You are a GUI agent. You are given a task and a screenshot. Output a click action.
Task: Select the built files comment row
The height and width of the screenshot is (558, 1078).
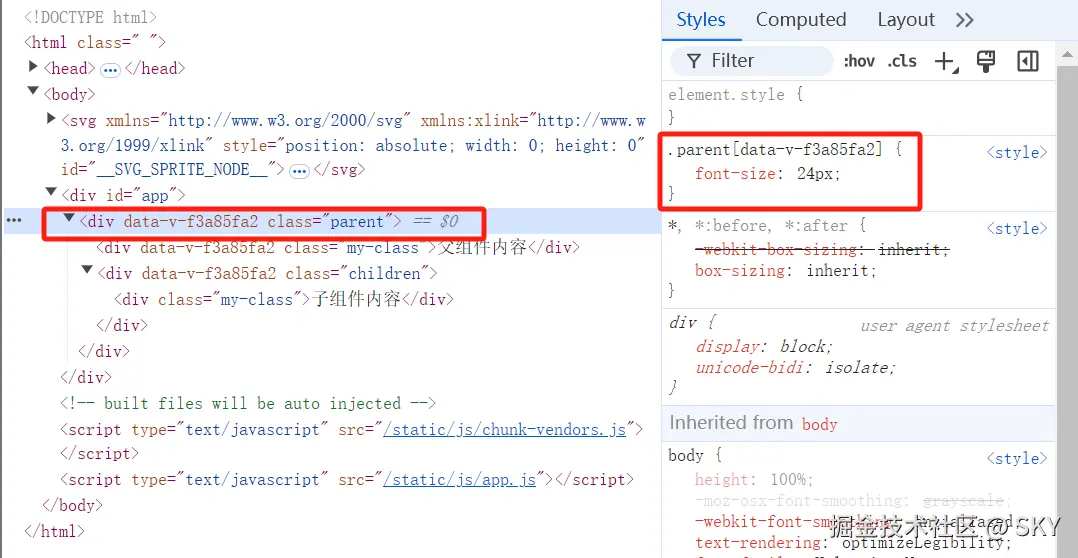248,403
